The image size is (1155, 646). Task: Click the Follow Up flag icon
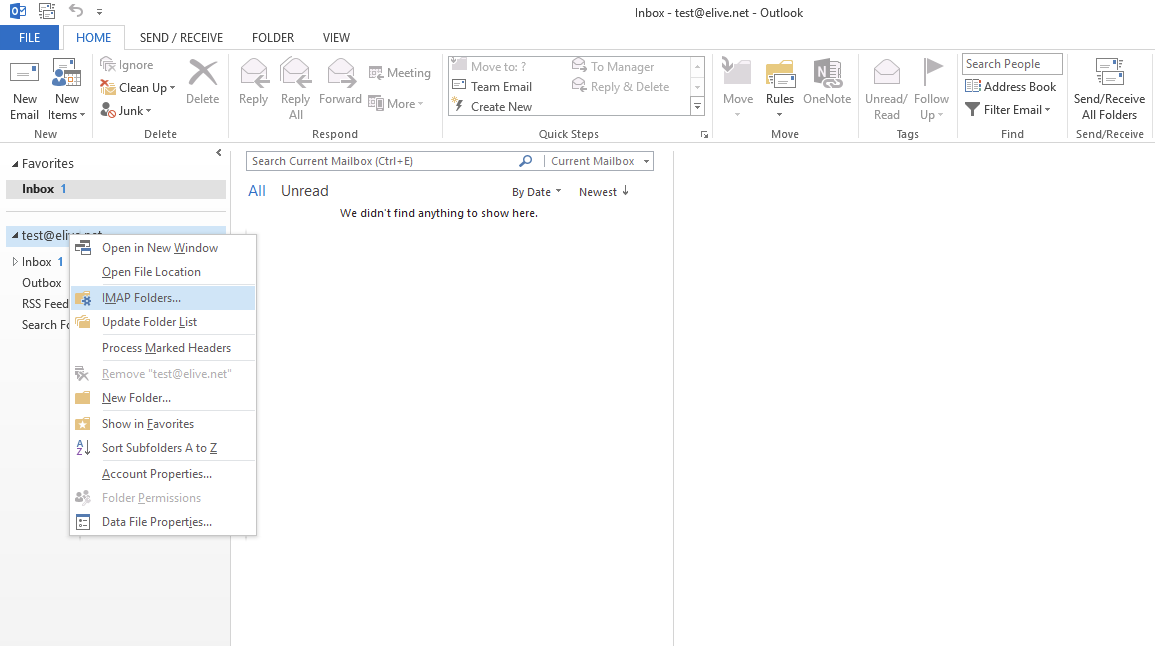coord(932,71)
